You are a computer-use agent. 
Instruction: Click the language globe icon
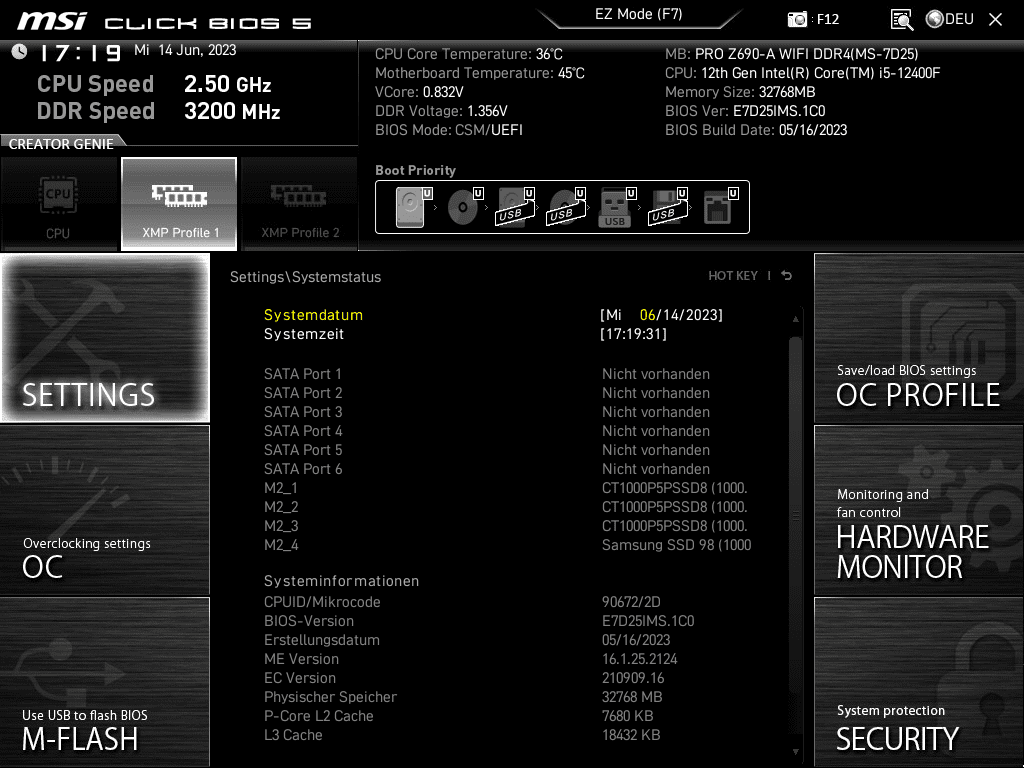[x=935, y=19]
